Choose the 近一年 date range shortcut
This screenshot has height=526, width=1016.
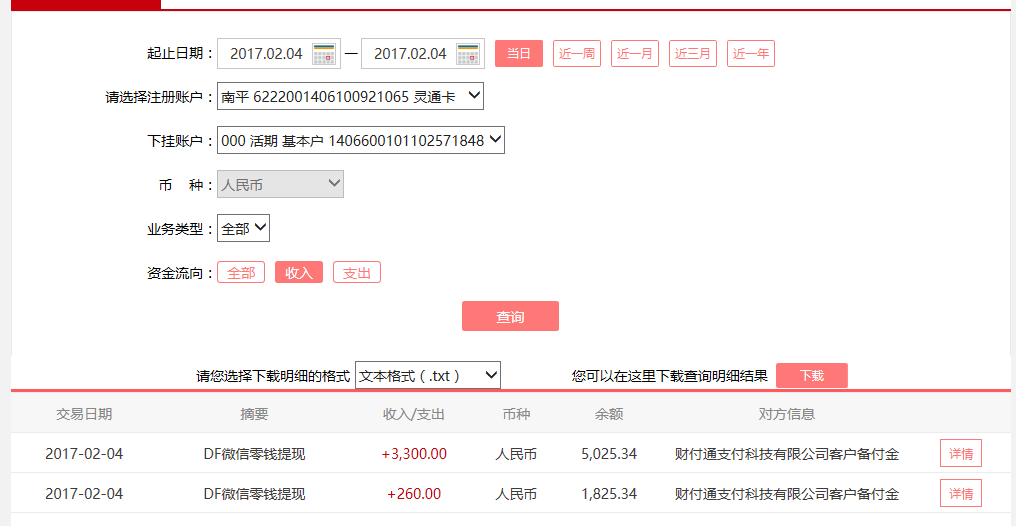751,54
